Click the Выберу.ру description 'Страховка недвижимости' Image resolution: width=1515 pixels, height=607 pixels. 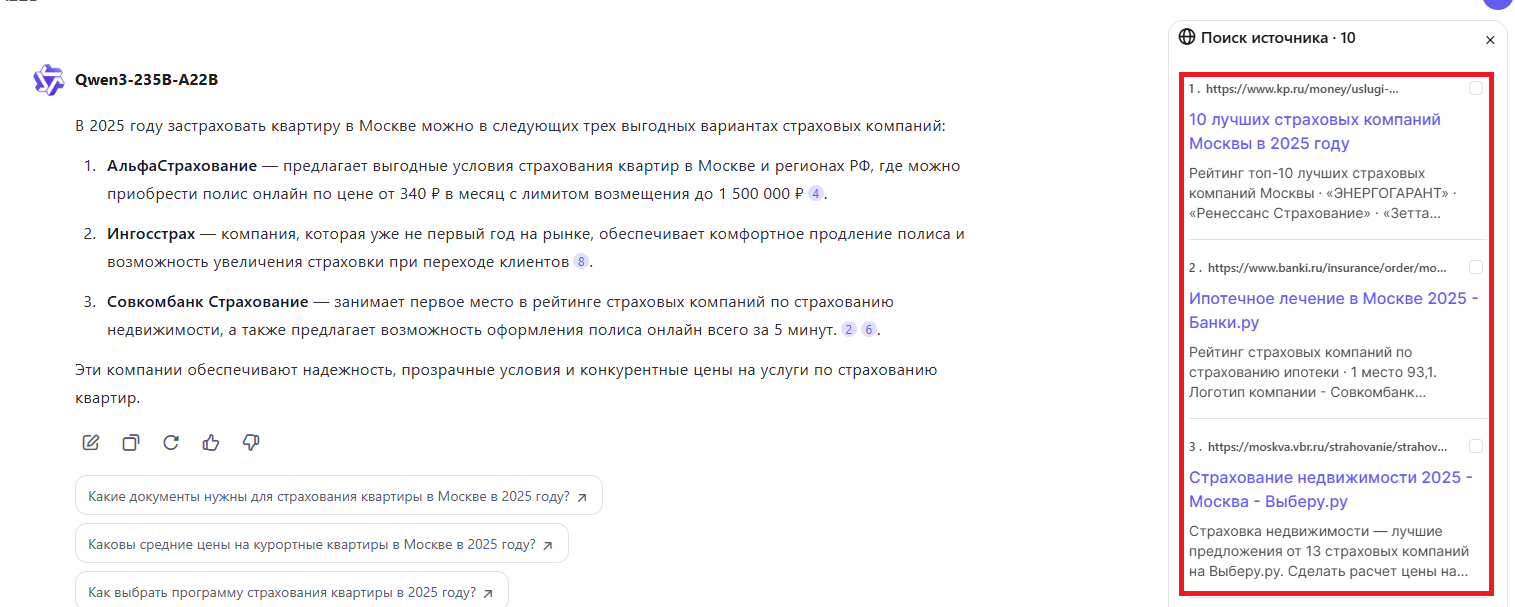[1329, 551]
